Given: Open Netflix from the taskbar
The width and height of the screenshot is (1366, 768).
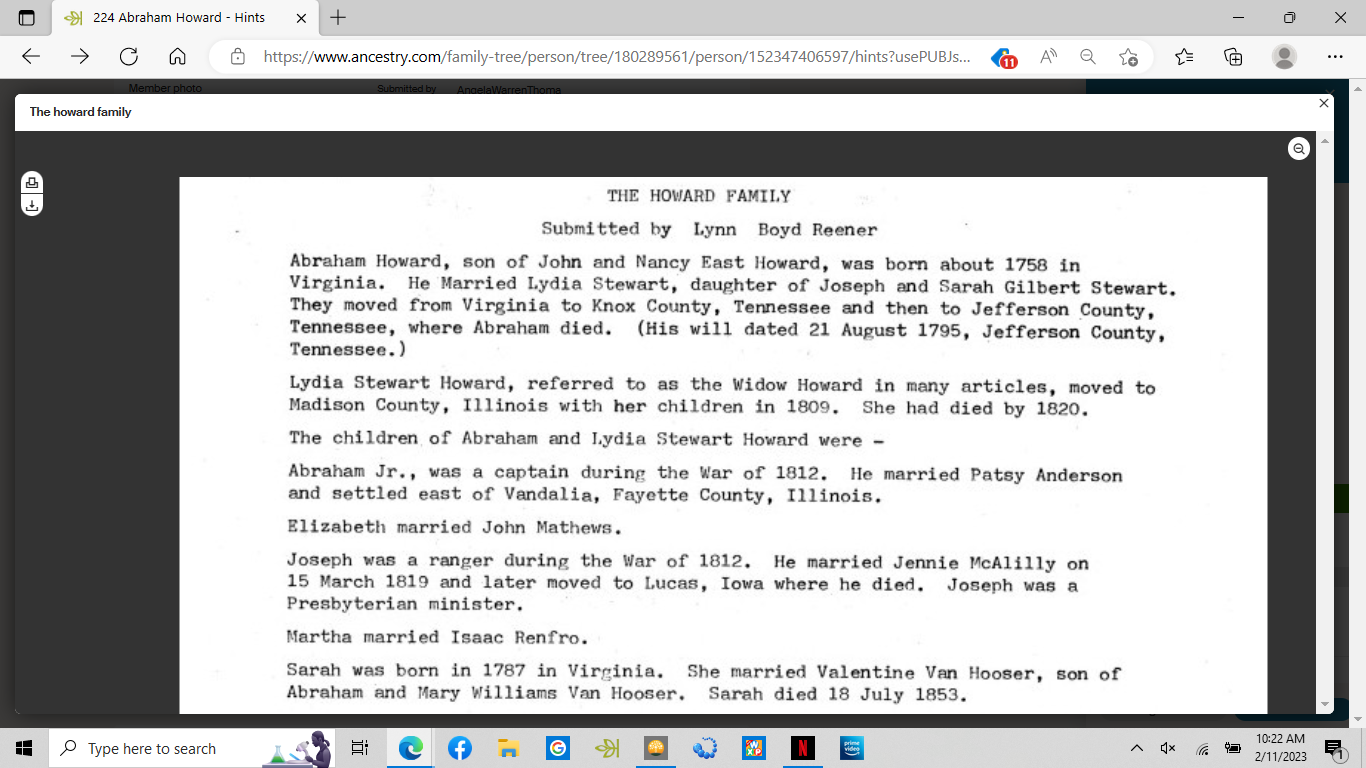Looking at the screenshot, I should click(x=802, y=748).
